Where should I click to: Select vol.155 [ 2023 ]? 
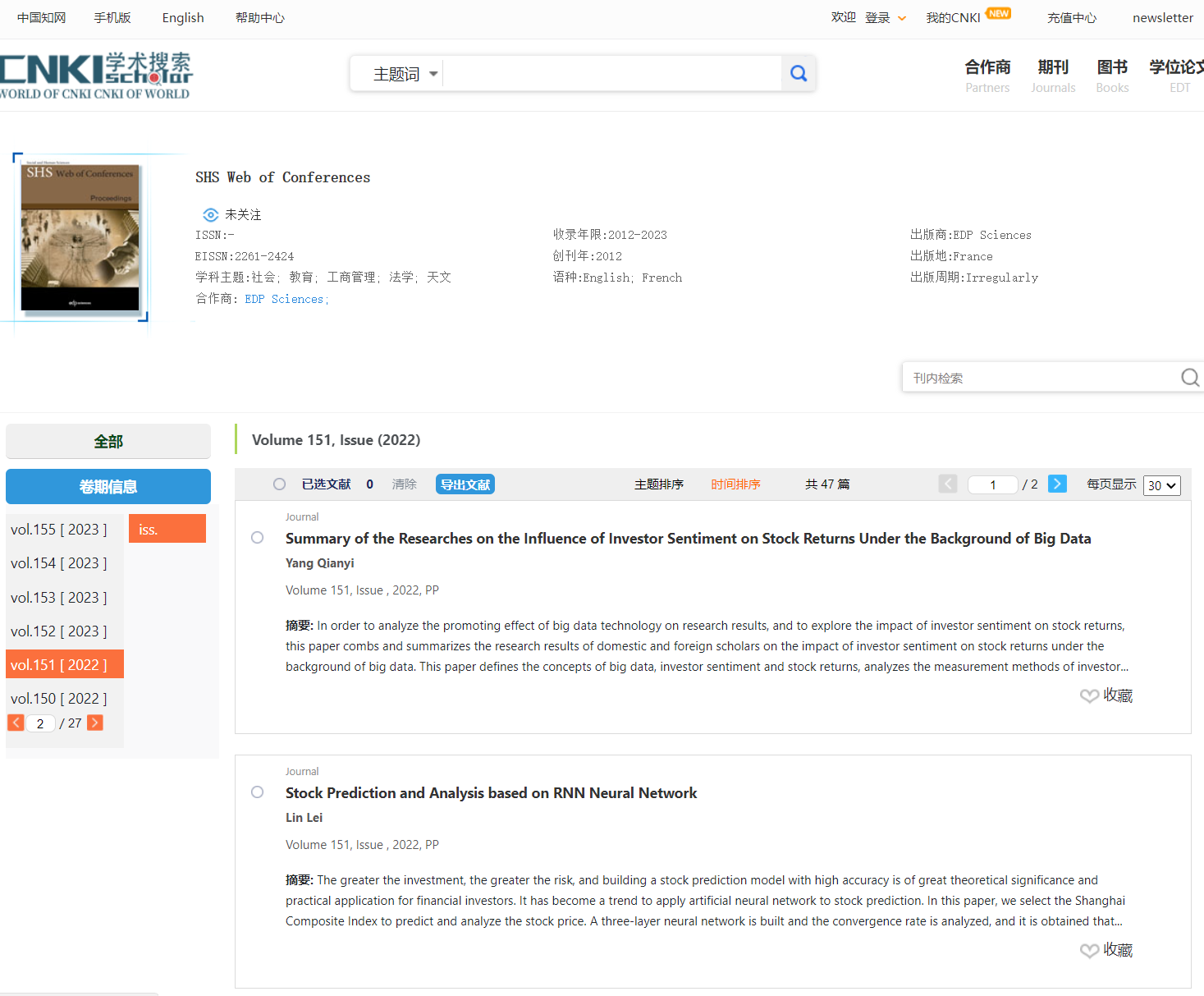click(x=59, y=530)
